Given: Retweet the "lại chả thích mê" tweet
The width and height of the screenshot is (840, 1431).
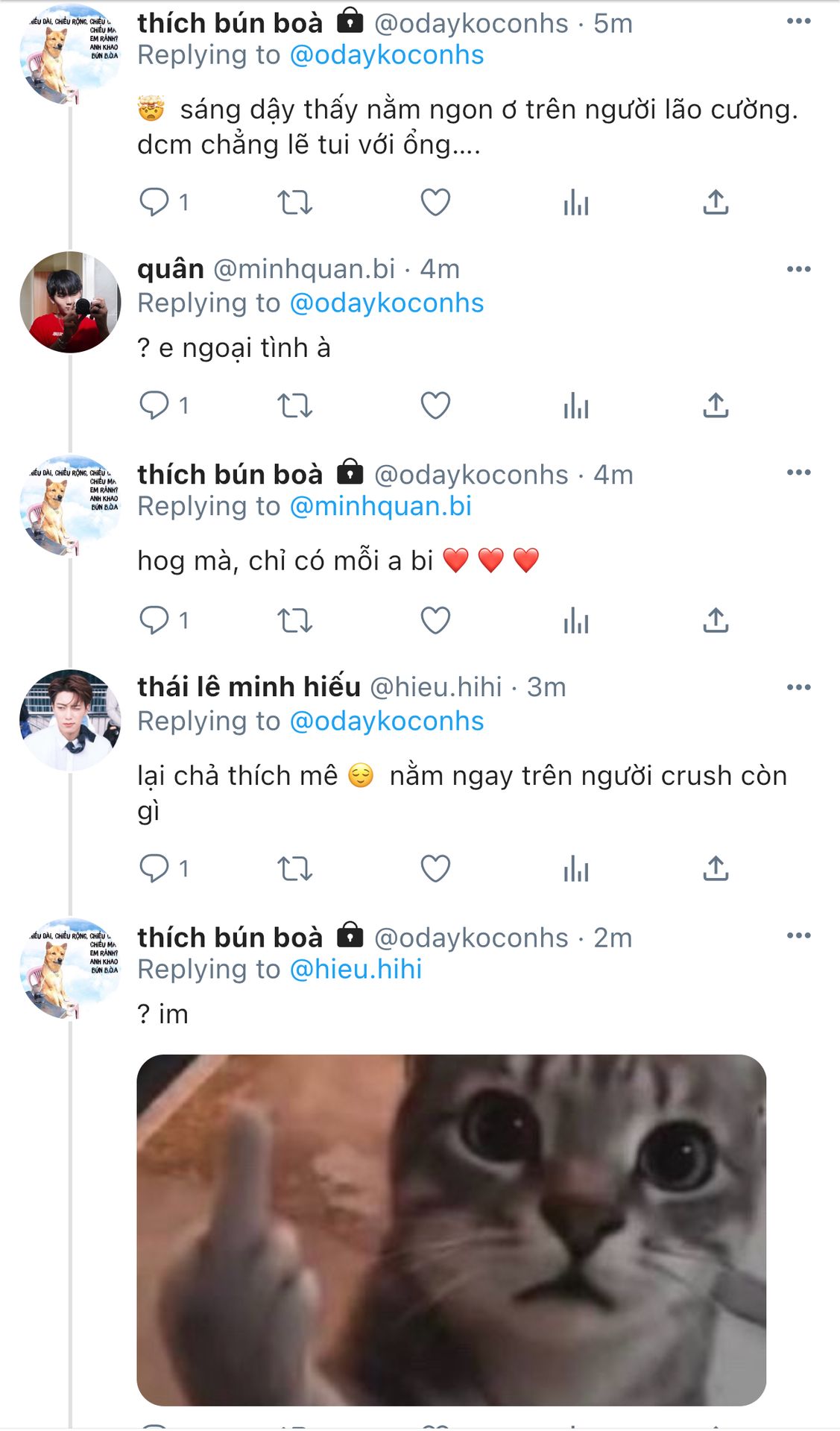Looking at the screenshot, I should (294, 868).
